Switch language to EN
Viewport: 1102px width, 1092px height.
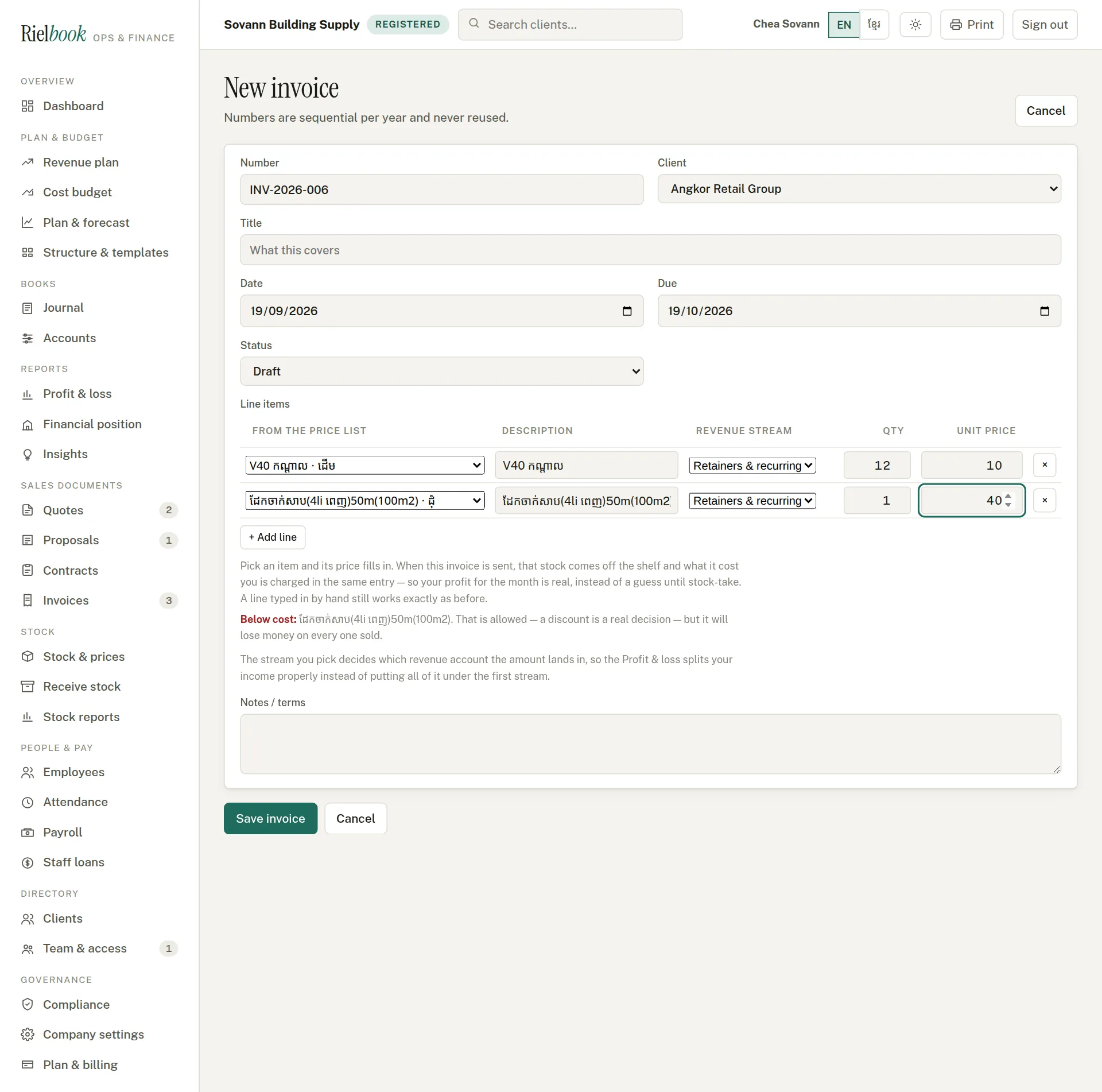coord(844,25)
